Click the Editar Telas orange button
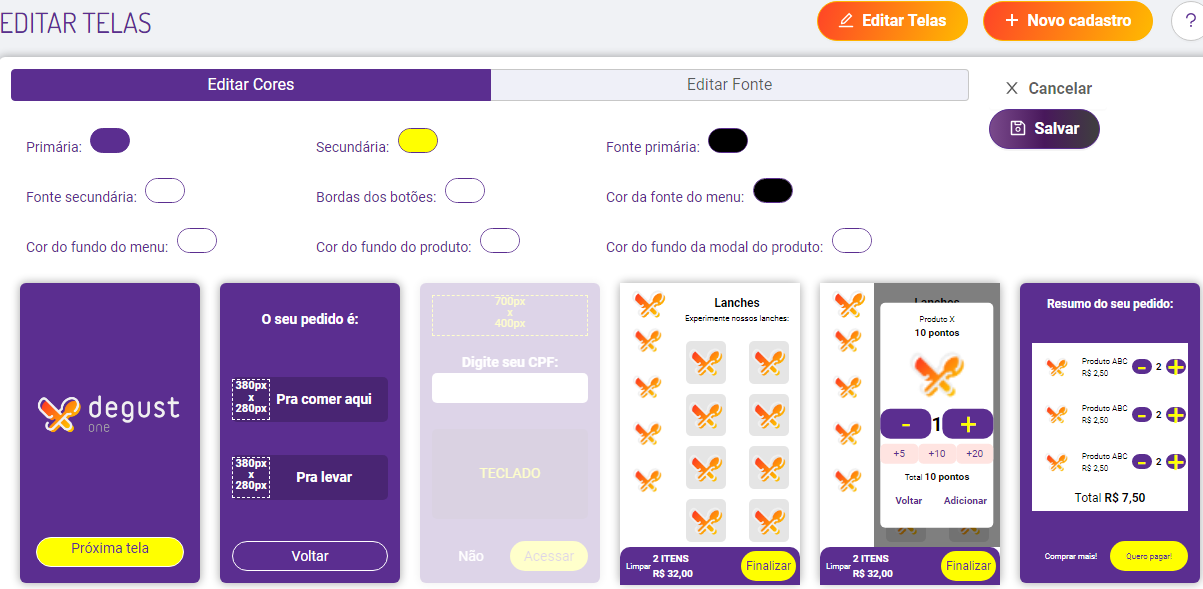Image resolution: width=1203 pixels, height=589 pixels. 892,20
